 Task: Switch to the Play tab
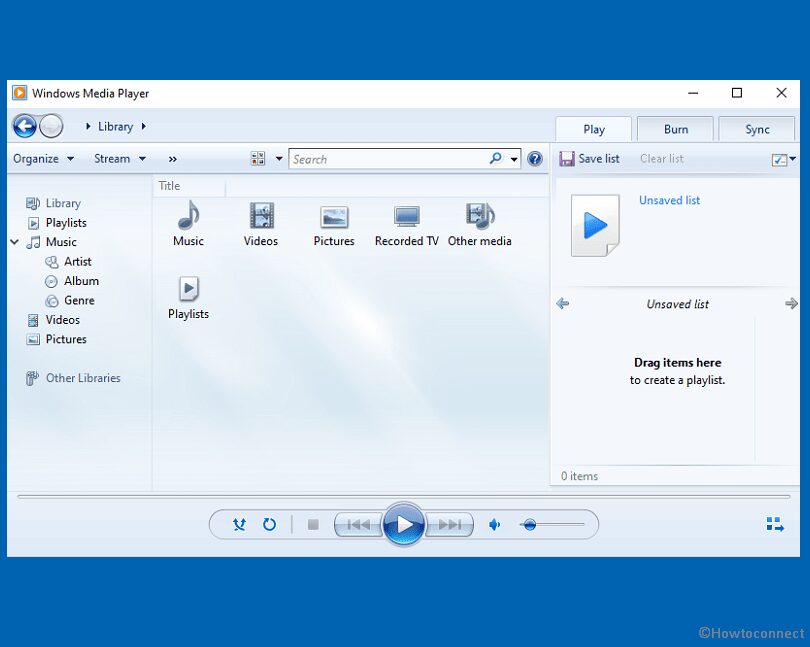coord(594,129)
